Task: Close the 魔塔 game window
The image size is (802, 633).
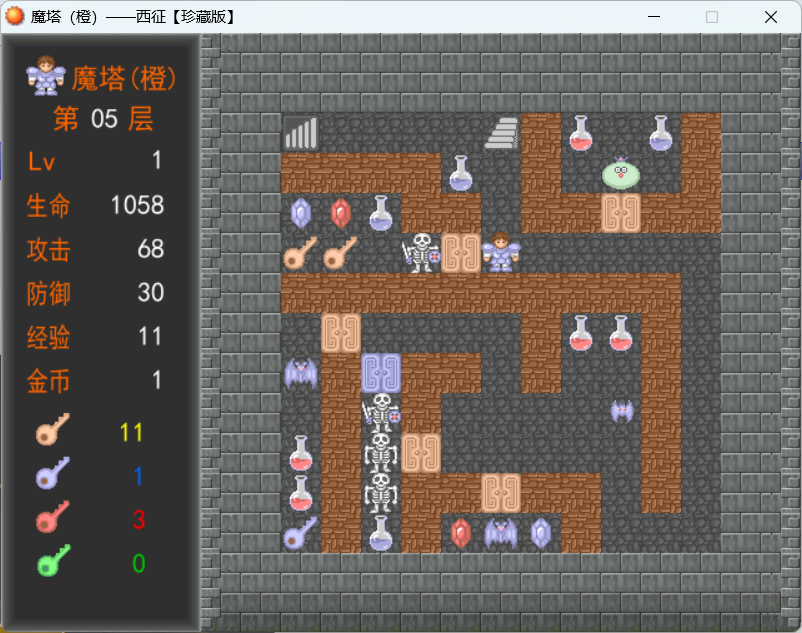Action: 771,17
